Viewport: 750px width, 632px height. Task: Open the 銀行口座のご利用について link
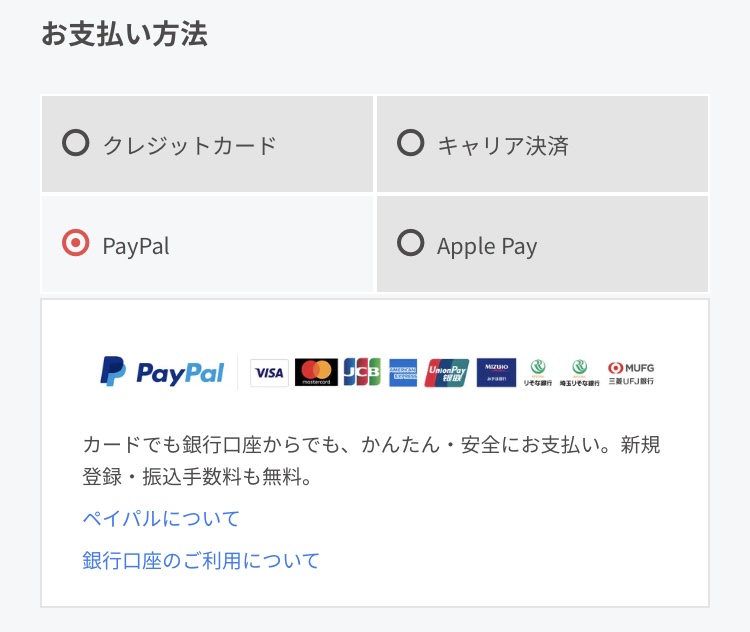pyautogui.click(x=201, y=560)
